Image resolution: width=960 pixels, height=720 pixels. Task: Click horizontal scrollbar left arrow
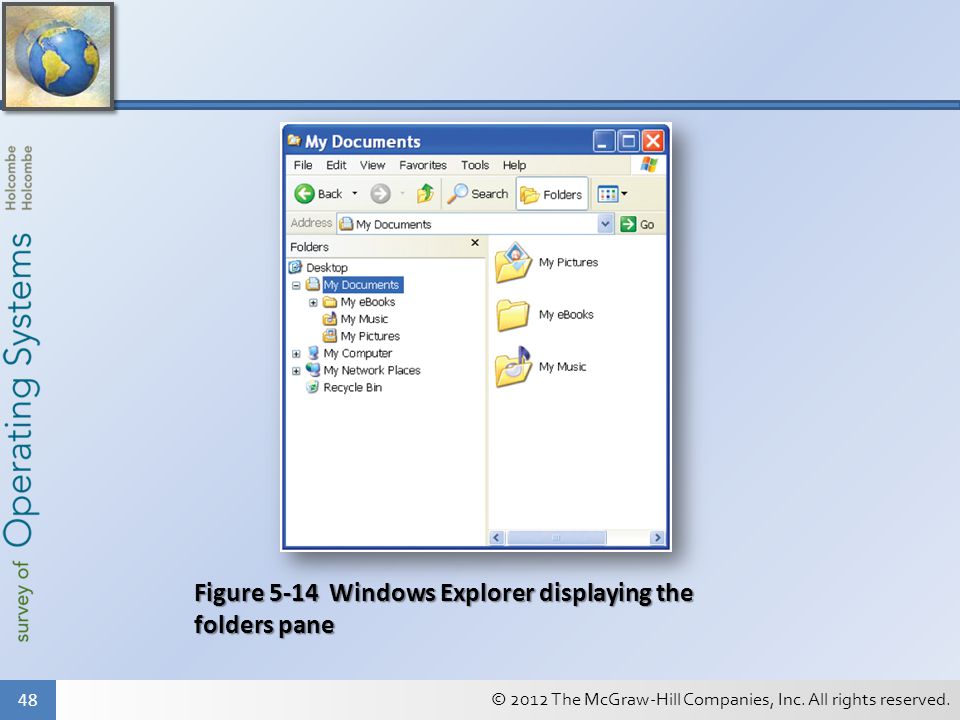click(x=497, y=538)
